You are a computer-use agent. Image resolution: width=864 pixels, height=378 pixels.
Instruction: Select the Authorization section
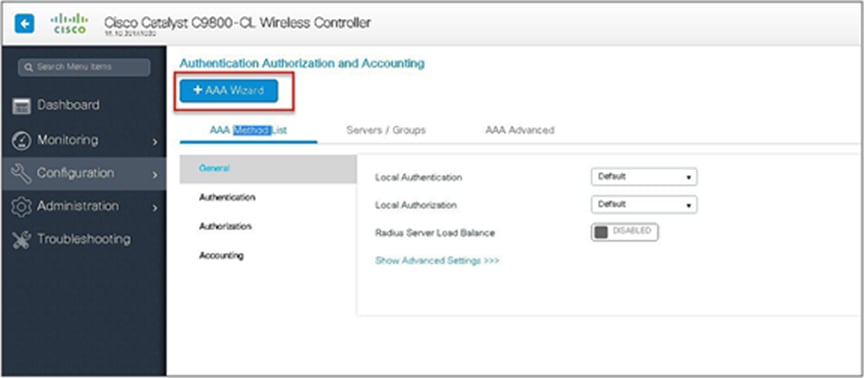click(x=268, y=226)
